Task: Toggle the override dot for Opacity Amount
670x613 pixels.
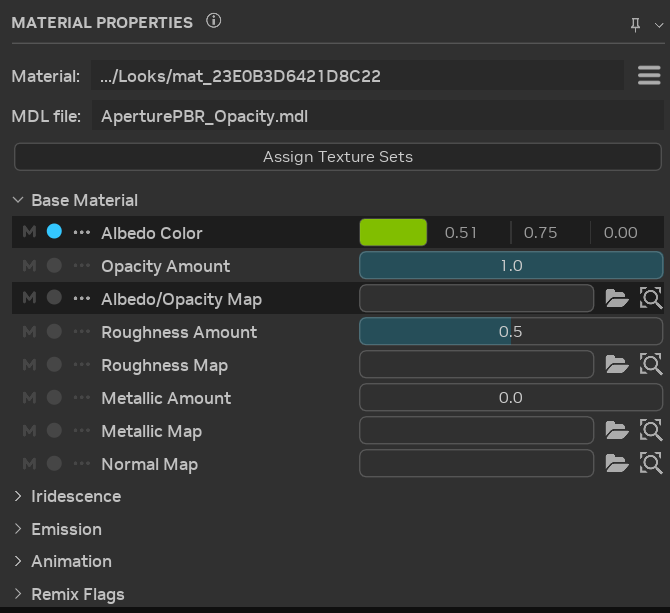Action: (54, 266)
